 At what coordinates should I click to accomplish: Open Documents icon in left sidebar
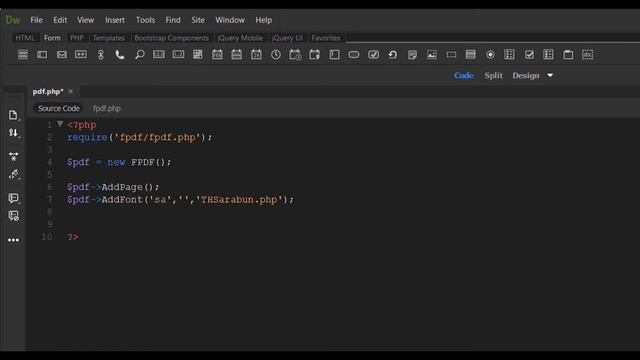(x=13, y=115)
